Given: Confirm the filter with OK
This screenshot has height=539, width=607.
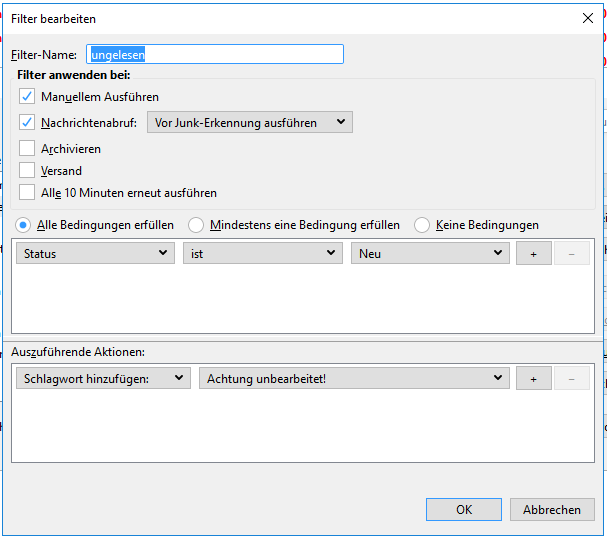Looking at the screenshot, I should (463, 510).
